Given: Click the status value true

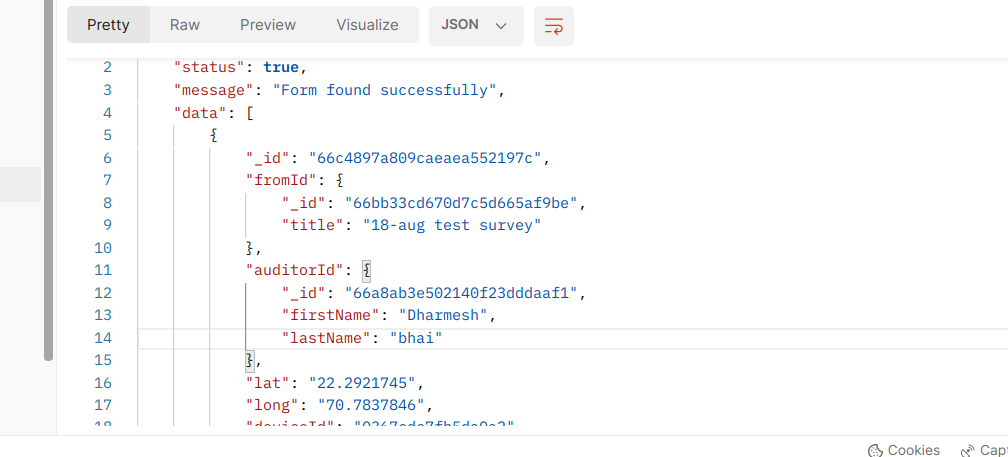Looking at the screenshot, I should [281, 67].
